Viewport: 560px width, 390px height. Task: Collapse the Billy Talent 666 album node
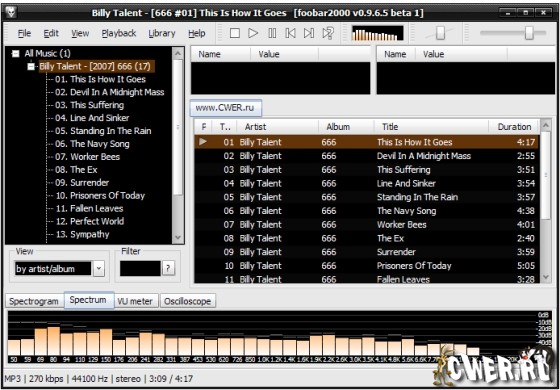pyautogui.click(x=31, y=66)
